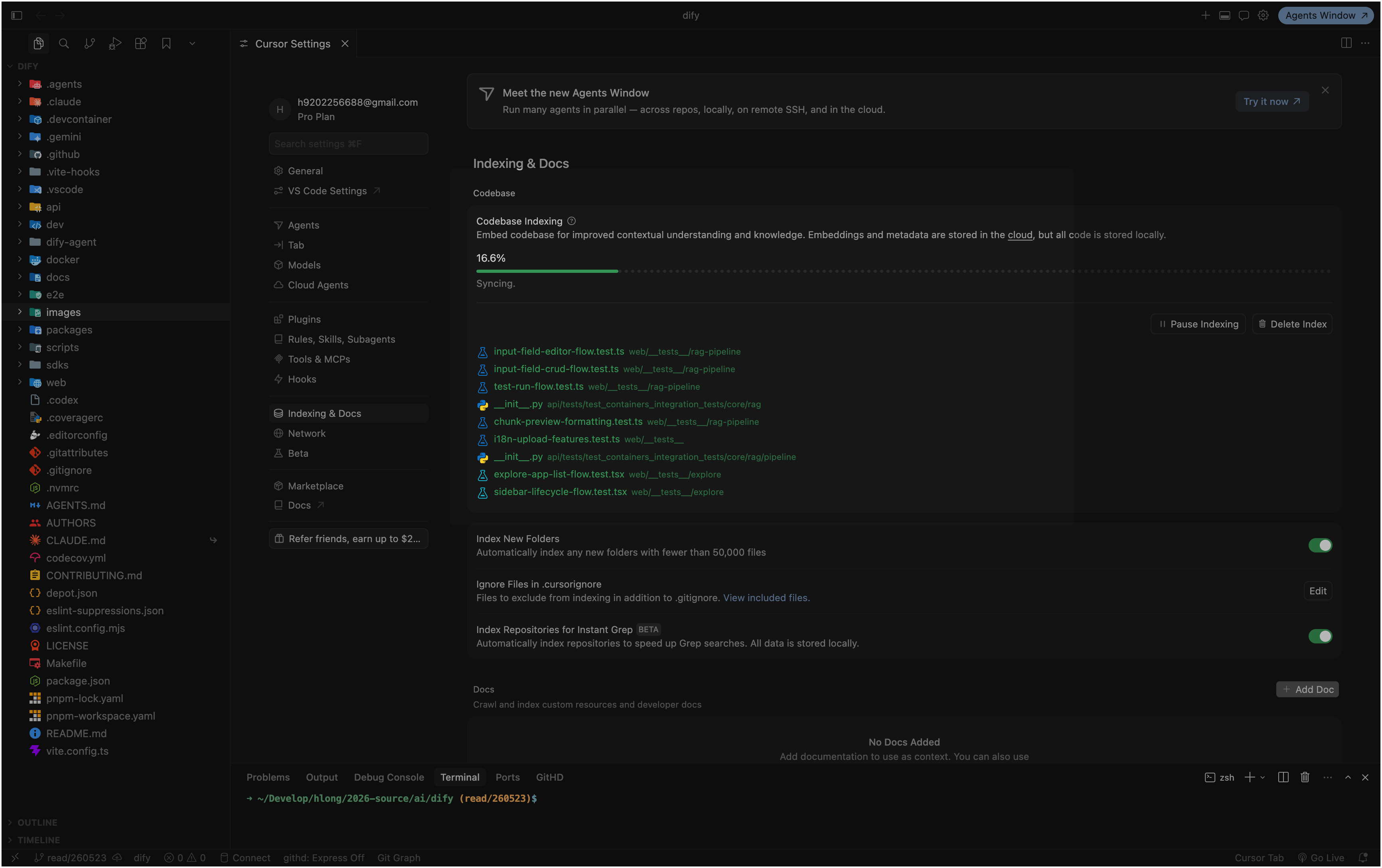Toggle the Index New Folders switch
The height and width of the screenshot is (868, 1382).
(1320, 545)
